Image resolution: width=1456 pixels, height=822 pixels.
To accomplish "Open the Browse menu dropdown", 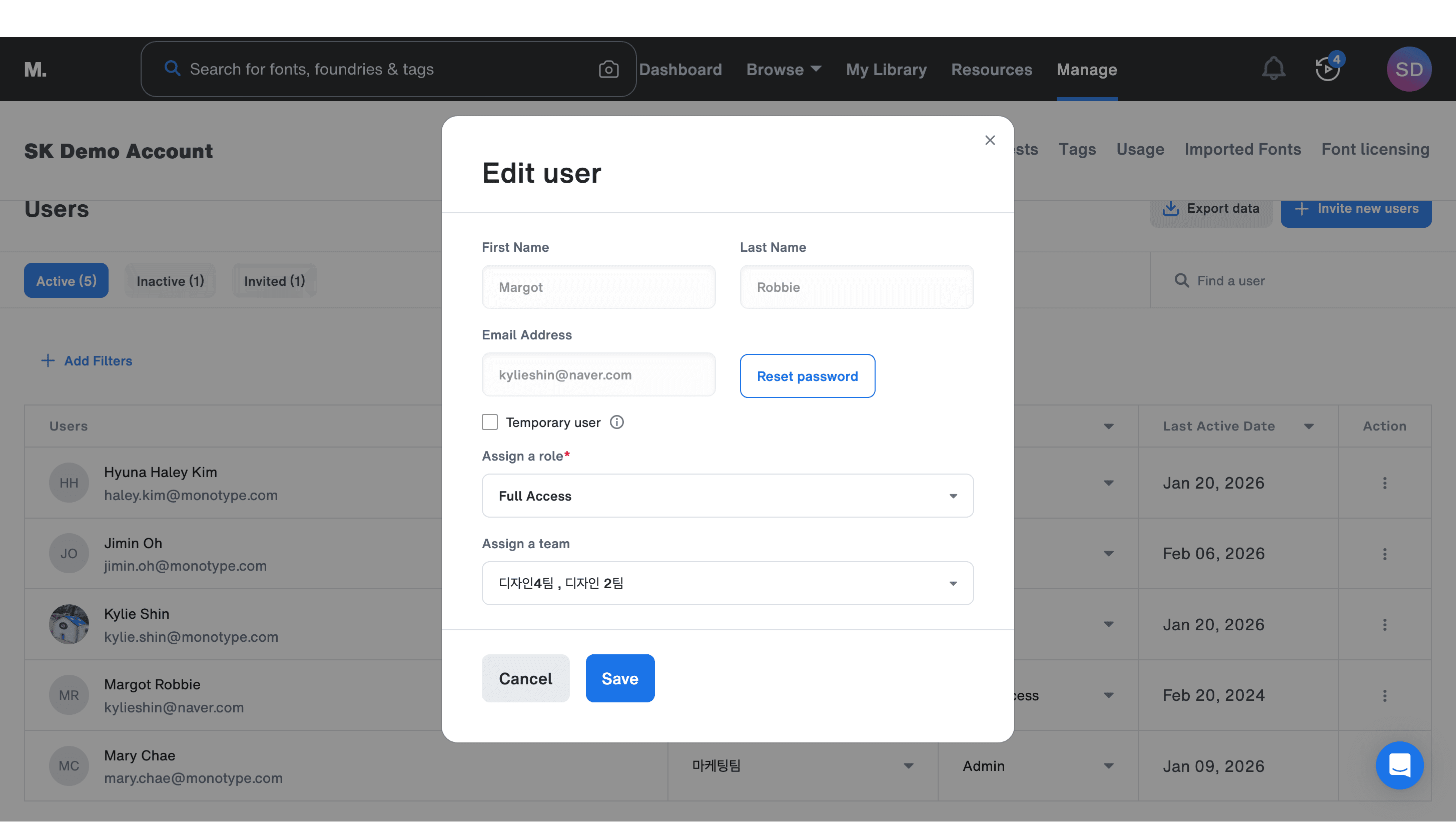I will (x=783, y=70).
